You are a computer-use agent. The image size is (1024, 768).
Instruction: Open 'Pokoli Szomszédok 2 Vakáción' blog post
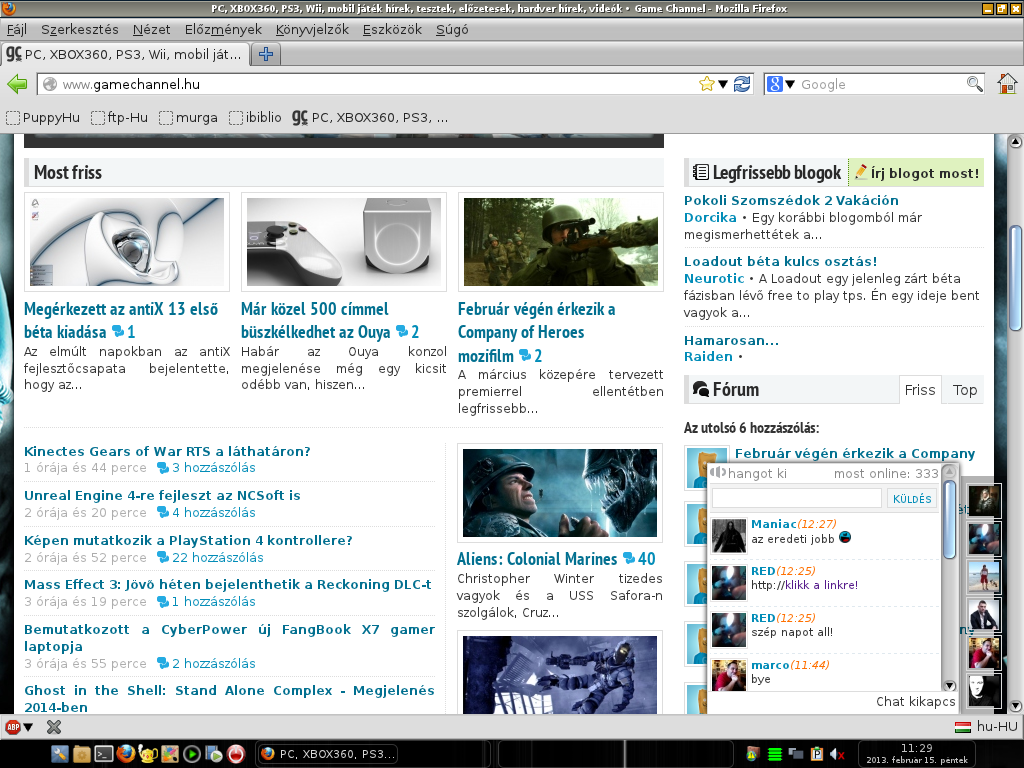point(791,200)
